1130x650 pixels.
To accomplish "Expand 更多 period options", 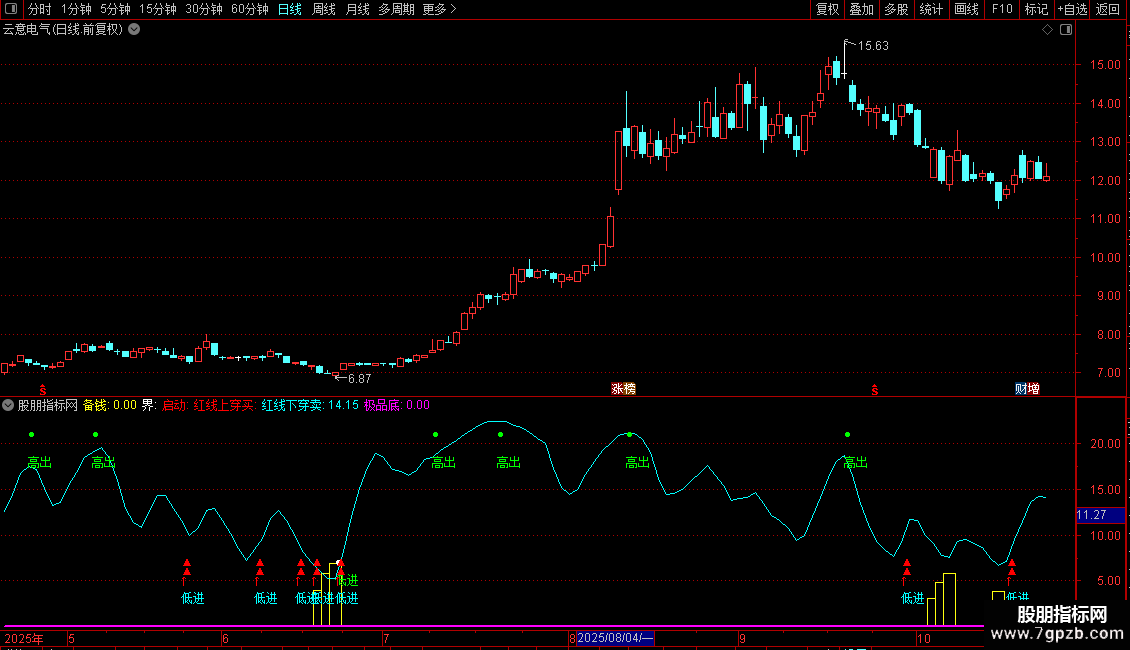I will [x=439, y=9].
